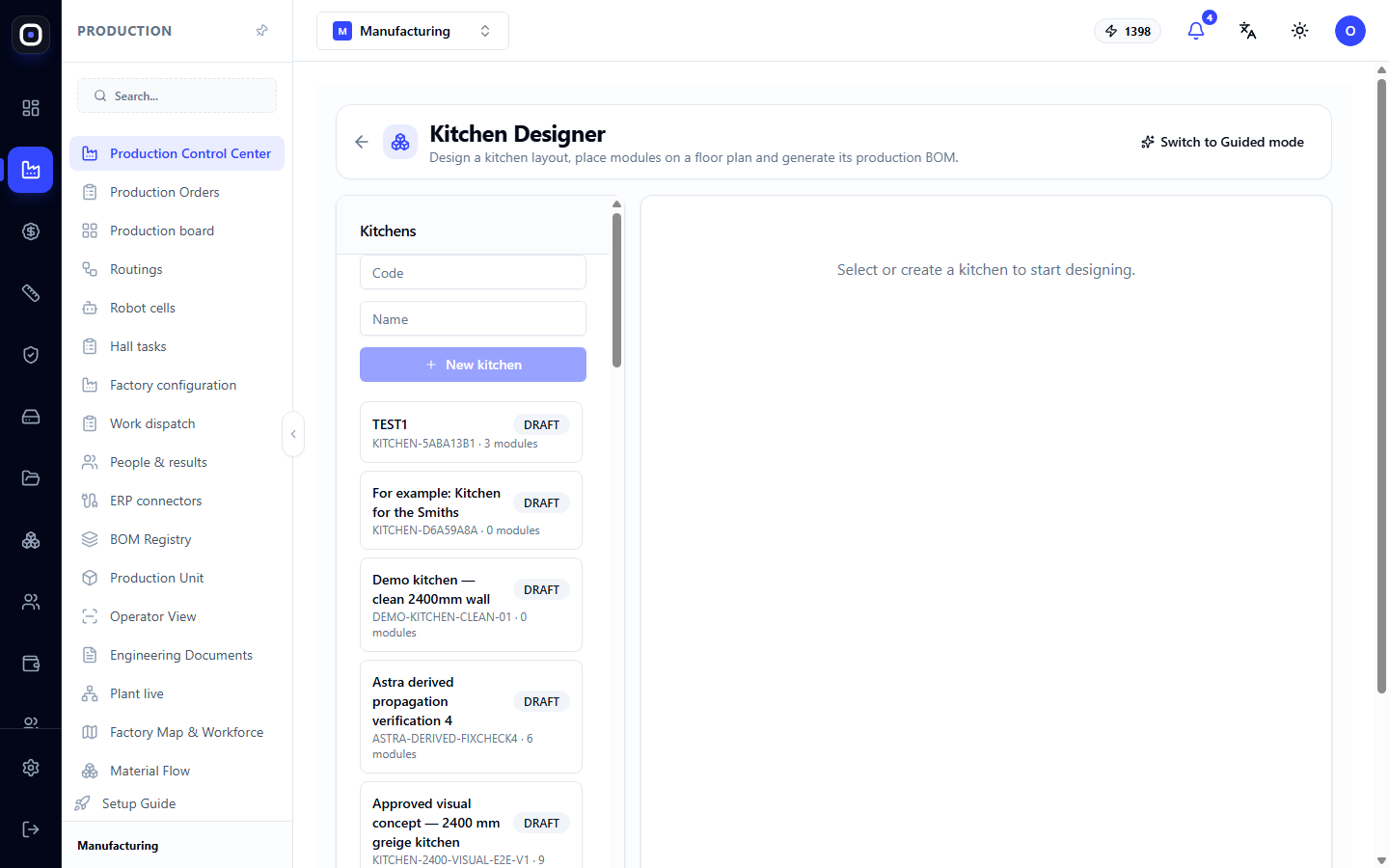1389x868 pixels.
Task: Open Astra derived propagation verification 4 card
Action: [x=471, y=717]
